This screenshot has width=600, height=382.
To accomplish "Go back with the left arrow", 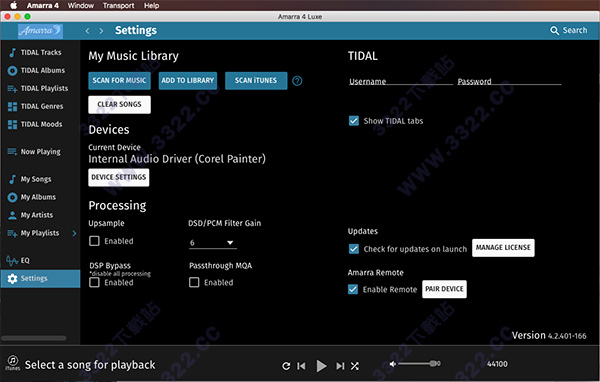I will (87, 31).
